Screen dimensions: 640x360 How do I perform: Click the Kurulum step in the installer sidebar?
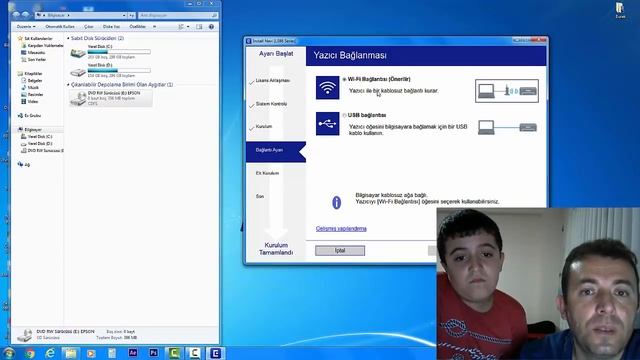click(x=264, y=127)
